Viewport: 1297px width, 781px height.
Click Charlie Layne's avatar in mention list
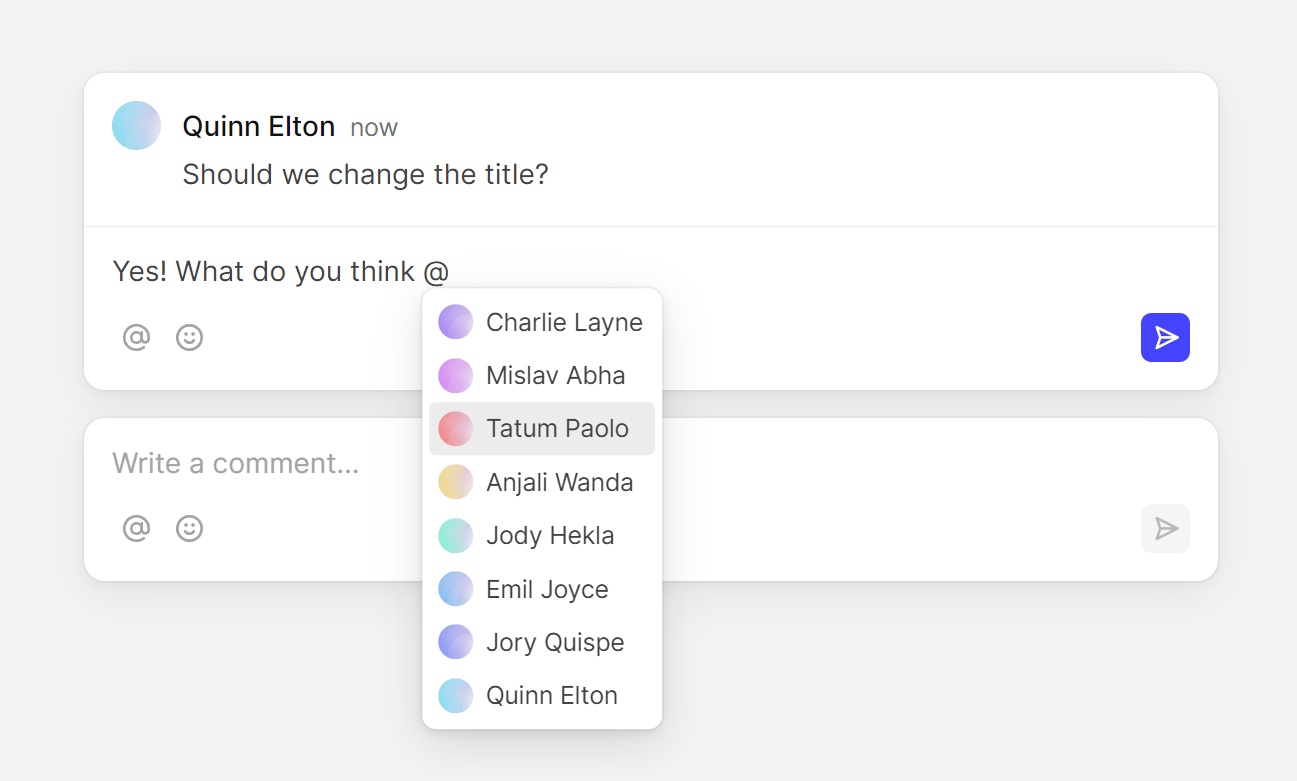455,322
